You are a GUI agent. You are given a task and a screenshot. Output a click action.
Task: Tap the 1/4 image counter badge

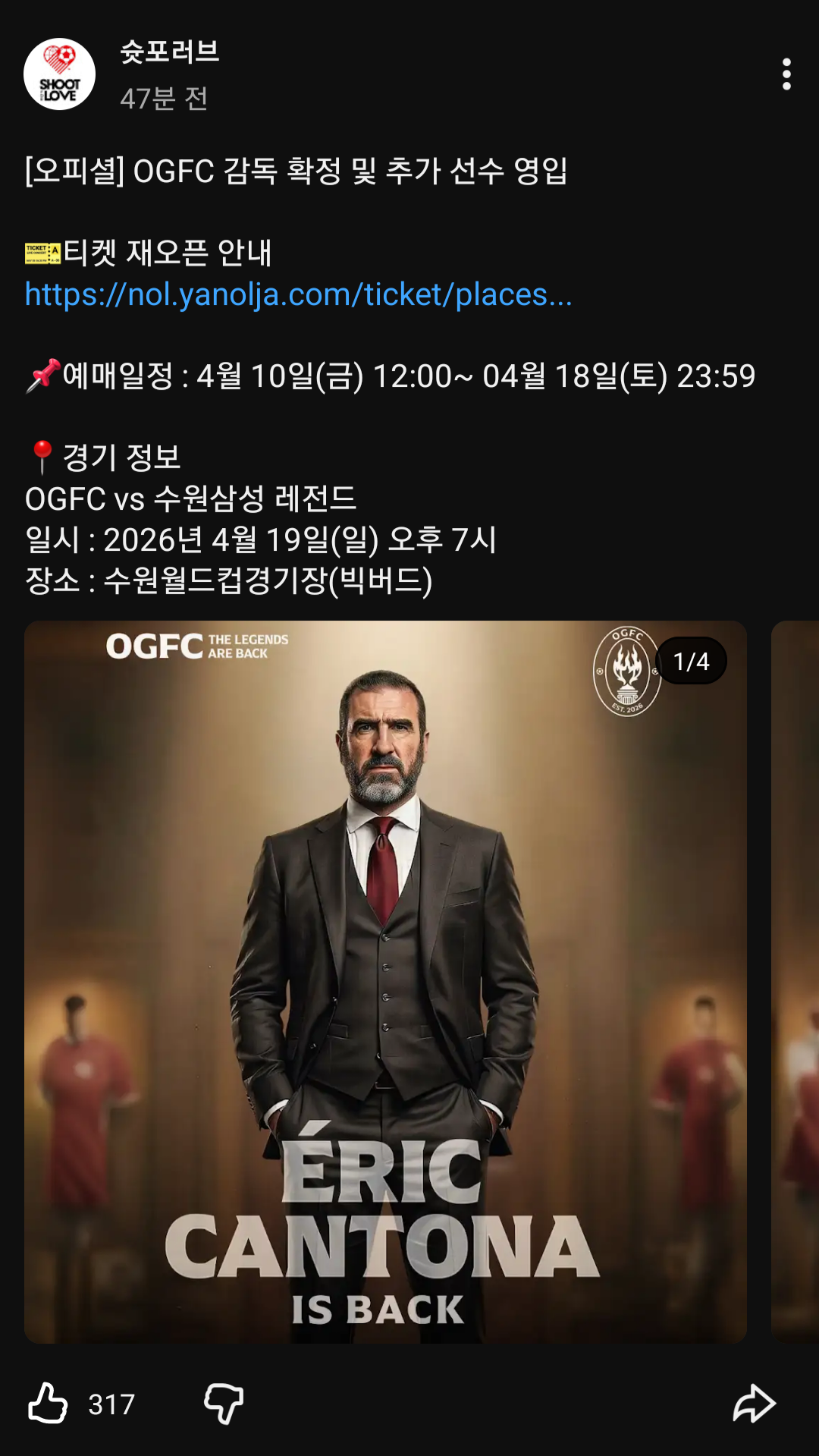[x=691, y=661]
